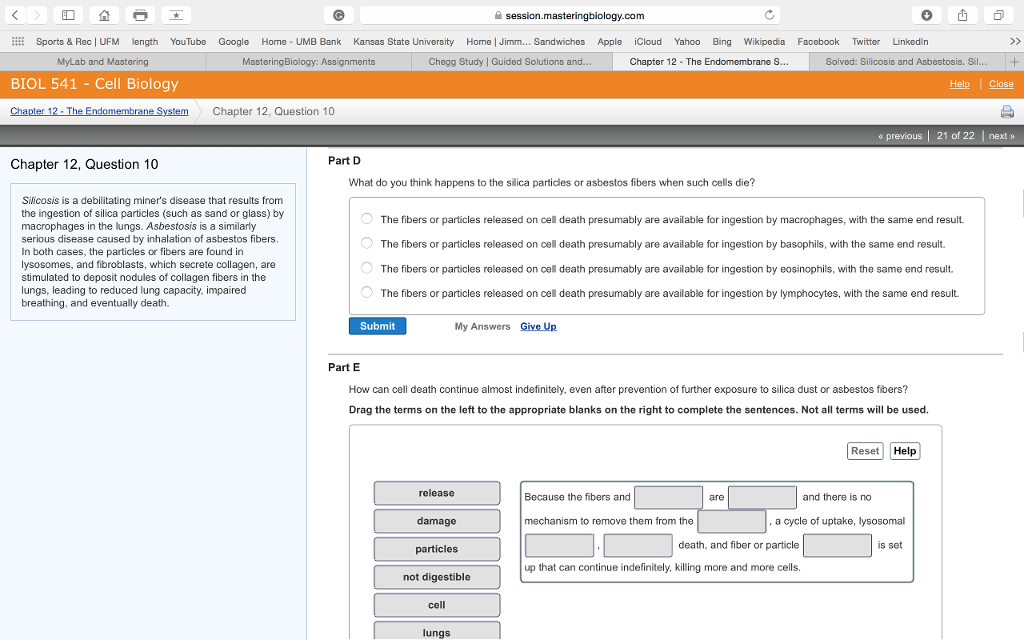1024x640 pixels.
Task: Click the Give Up link
Action: coord(538,326)
